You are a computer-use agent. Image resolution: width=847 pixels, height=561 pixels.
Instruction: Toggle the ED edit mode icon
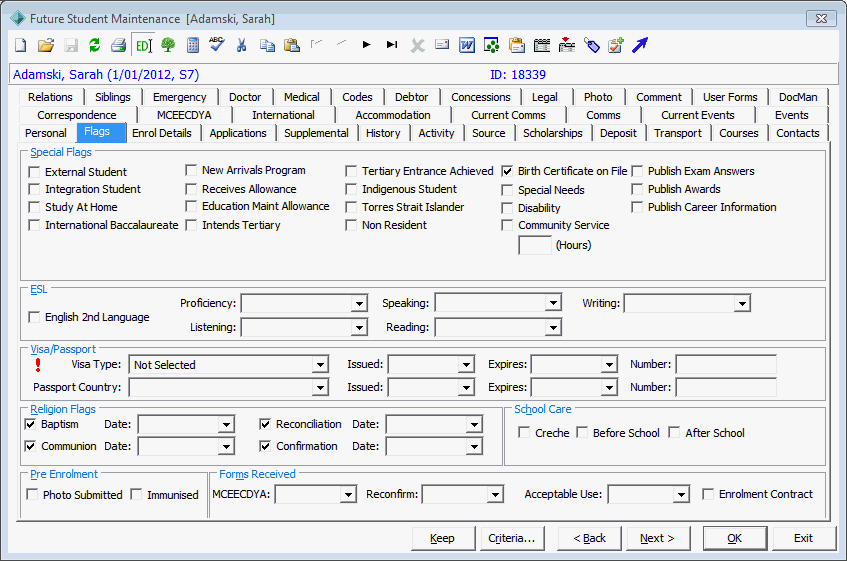144,45
